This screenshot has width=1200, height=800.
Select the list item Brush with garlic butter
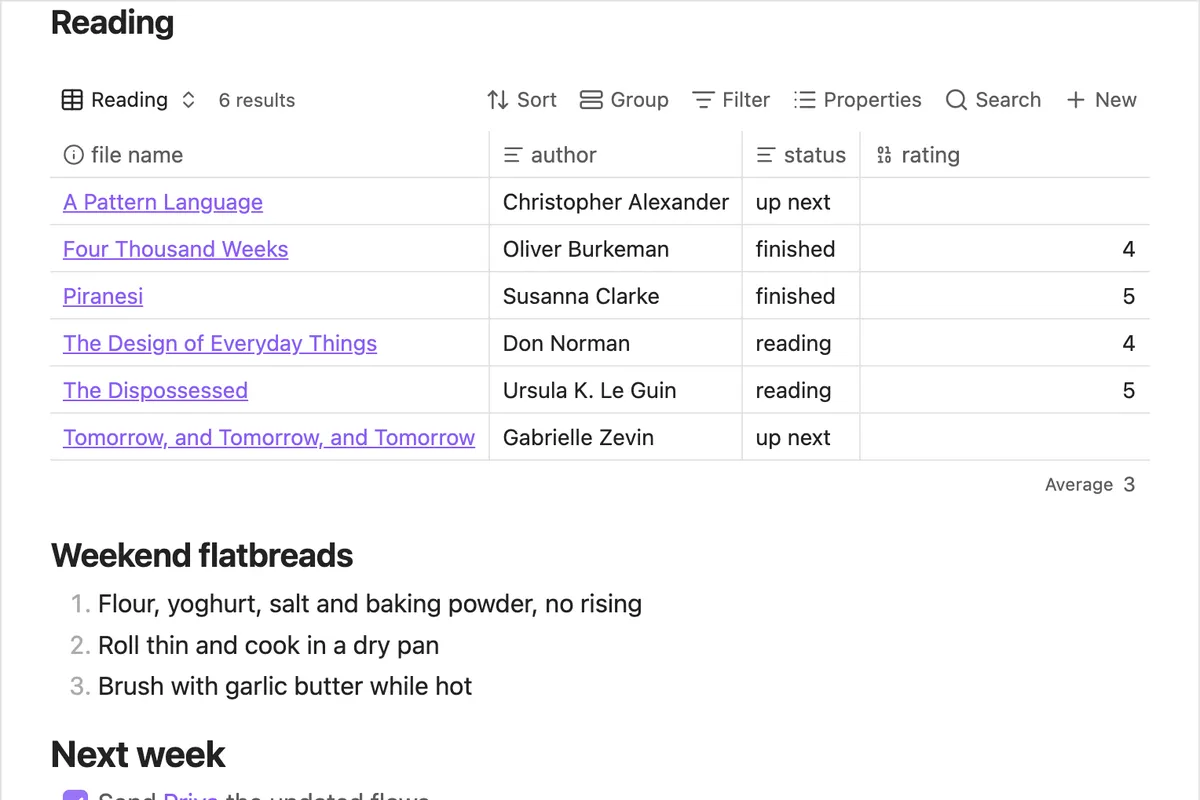coord(285,686)
